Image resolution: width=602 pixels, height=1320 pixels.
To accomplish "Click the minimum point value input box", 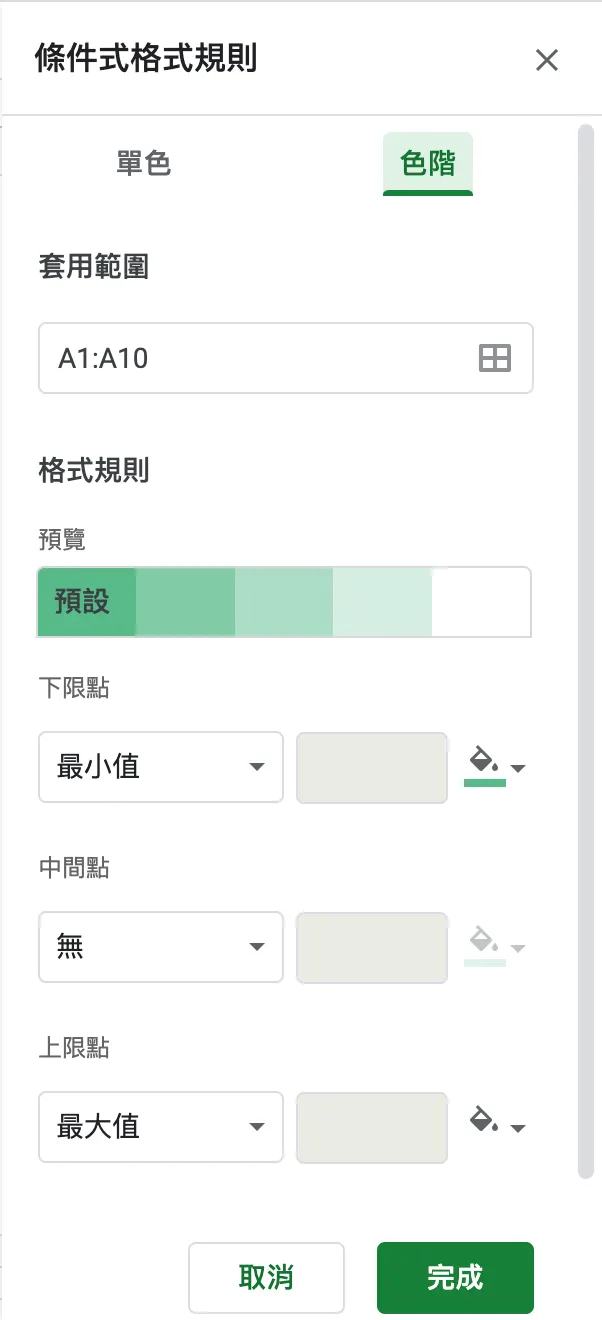I will [371, 767].
